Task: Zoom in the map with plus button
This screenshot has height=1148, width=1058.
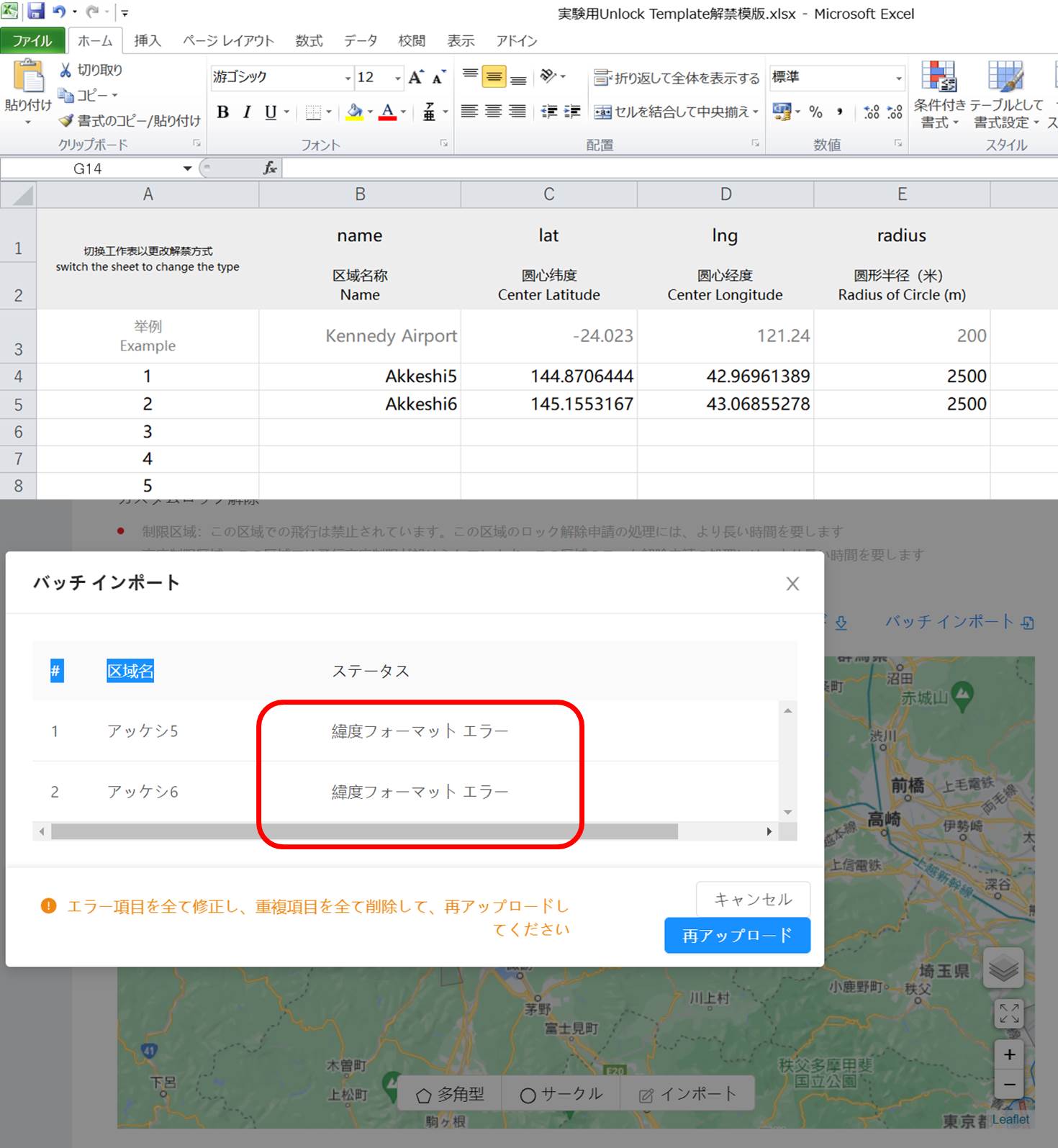Action: [x=1009, y=1054]
